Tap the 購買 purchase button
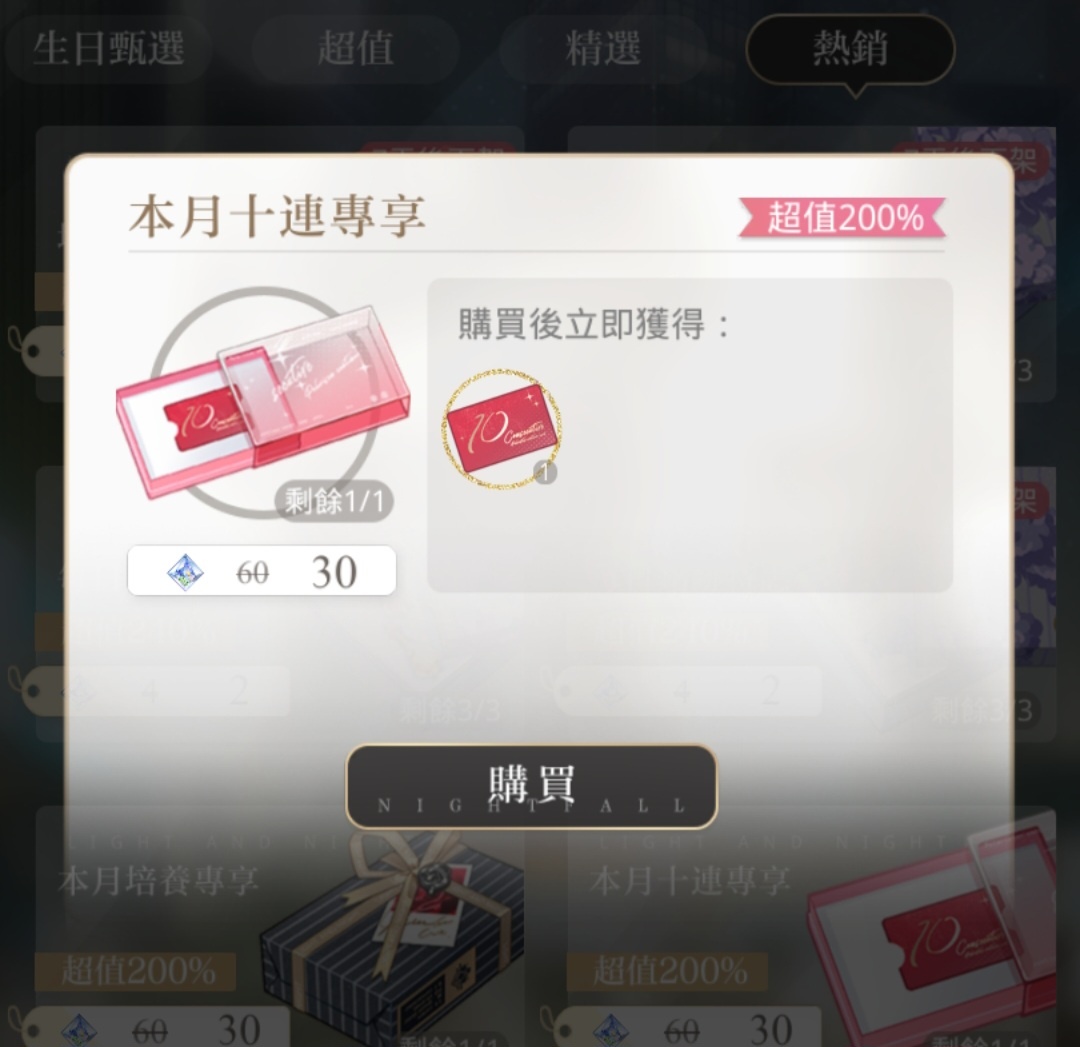1080x1047 pixels. click(531, 786)
